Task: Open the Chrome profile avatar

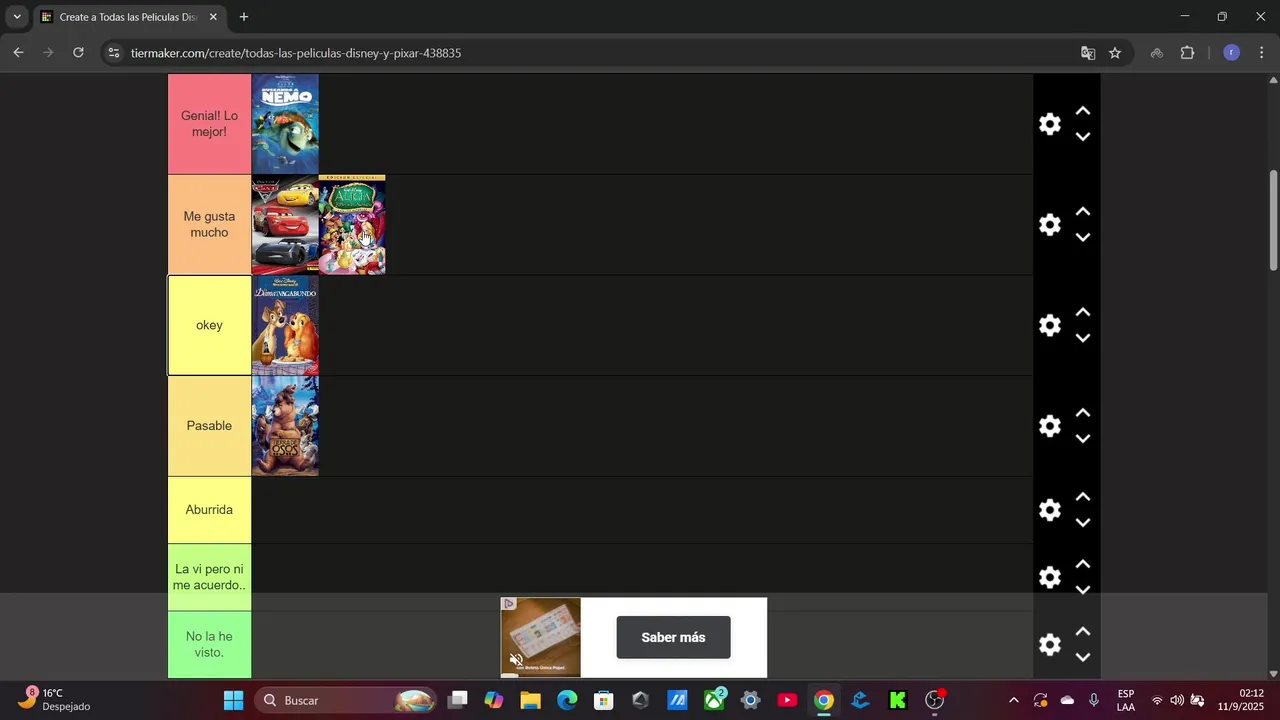Action: [x=1232, y=53]
